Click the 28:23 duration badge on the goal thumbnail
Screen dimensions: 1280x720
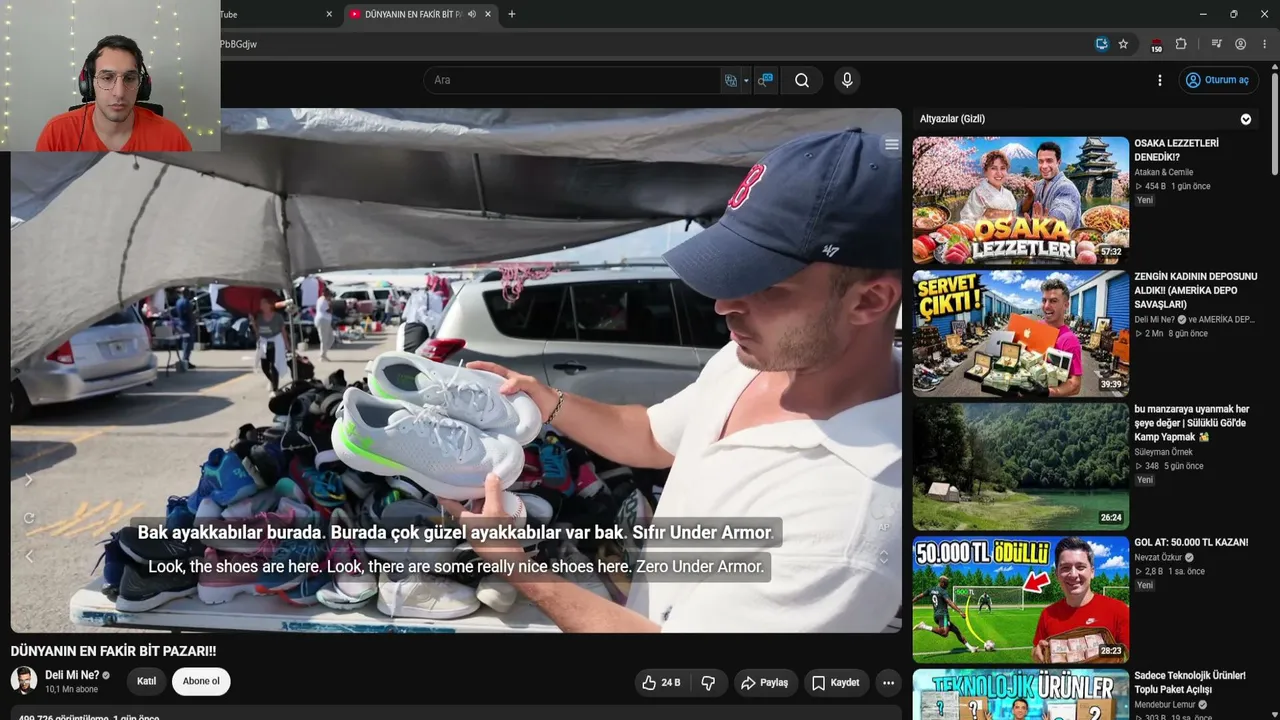point(1111,651)
